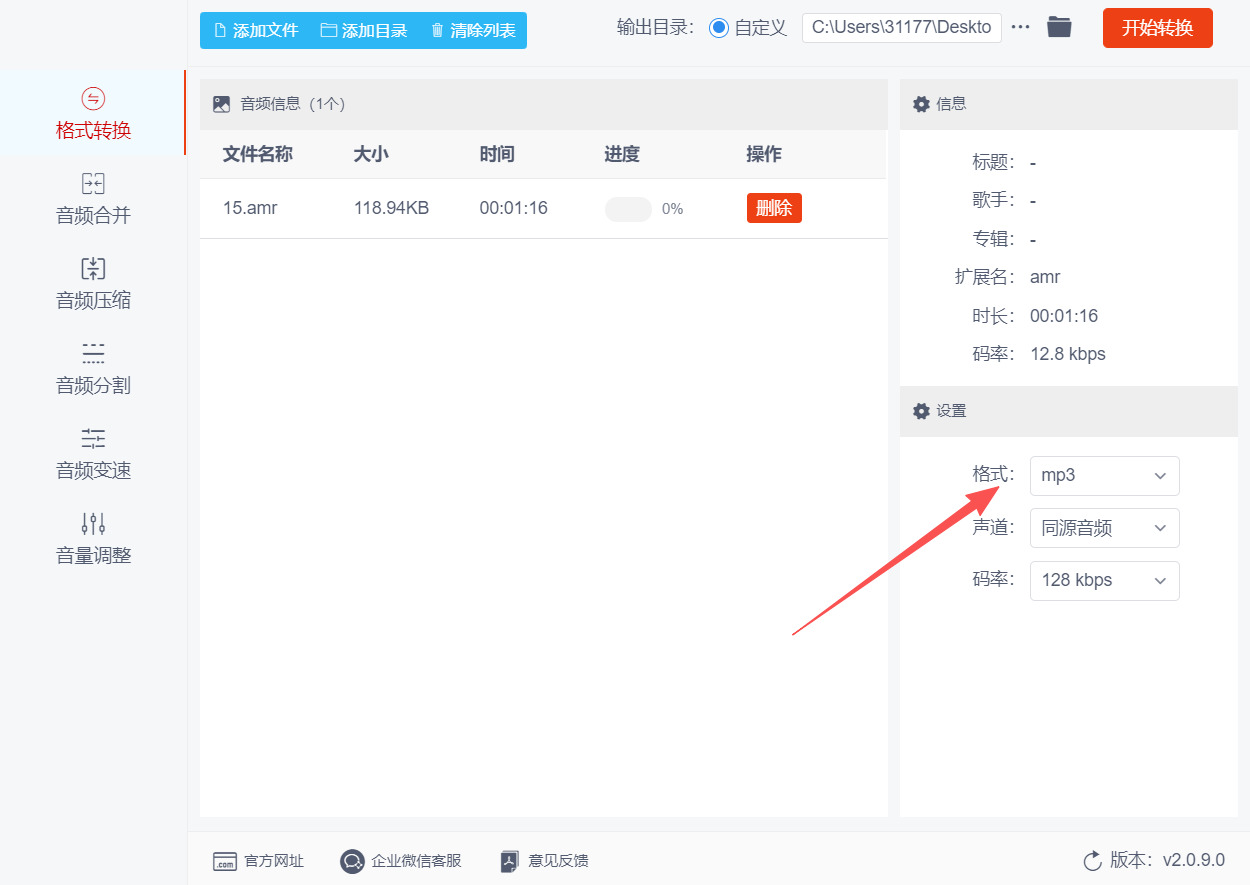Click the 音量调整 mixer icon

click(93, 523)
